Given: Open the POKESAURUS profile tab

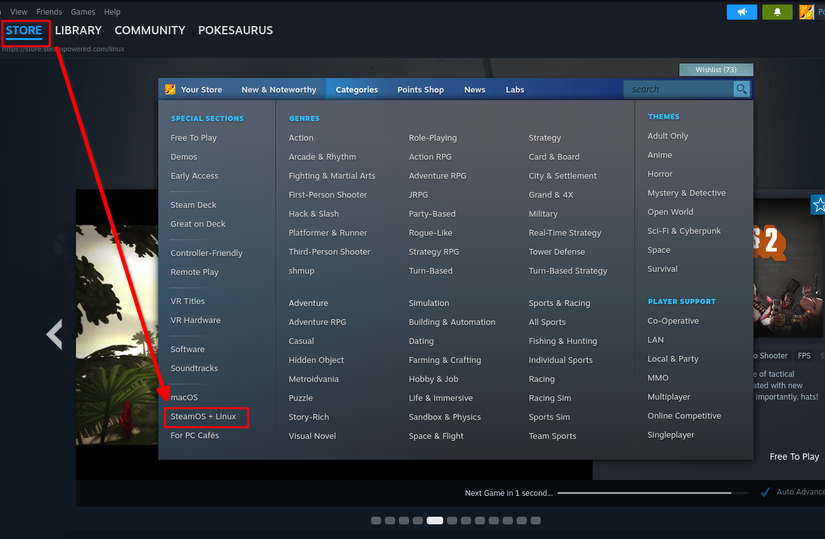Looking at the screenshot, I should (235, 31).
